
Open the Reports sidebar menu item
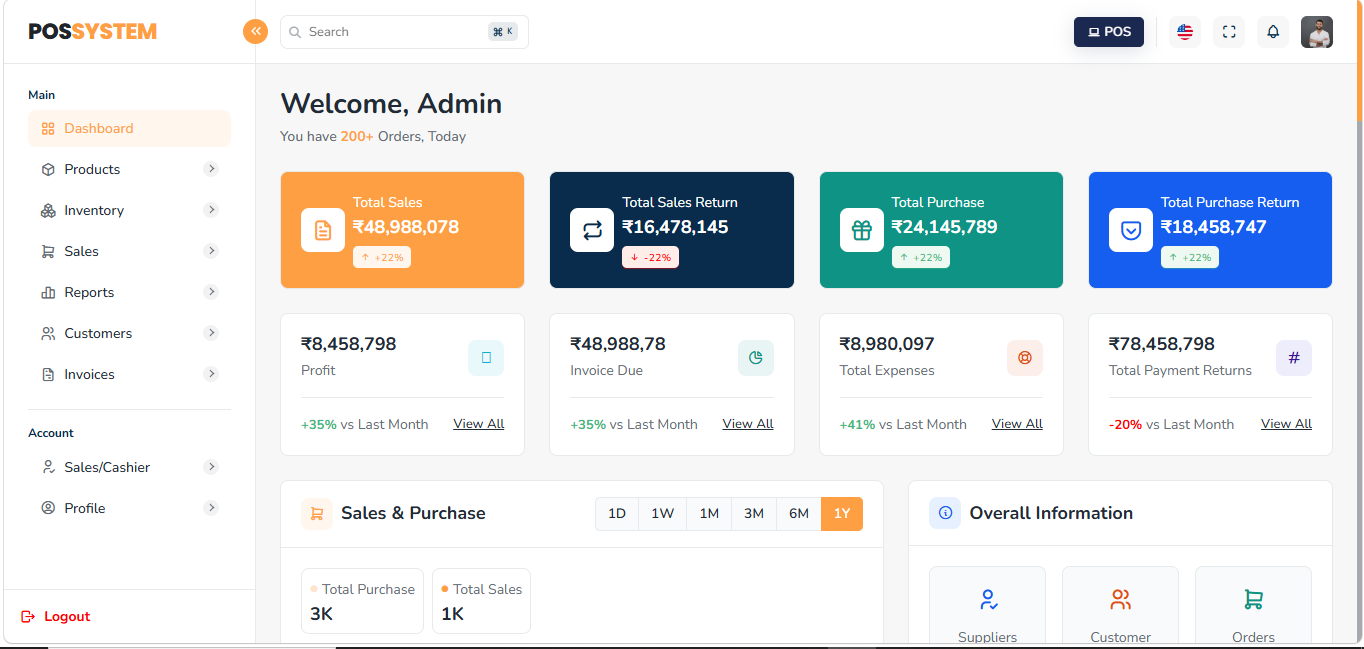tap(89, 292)
